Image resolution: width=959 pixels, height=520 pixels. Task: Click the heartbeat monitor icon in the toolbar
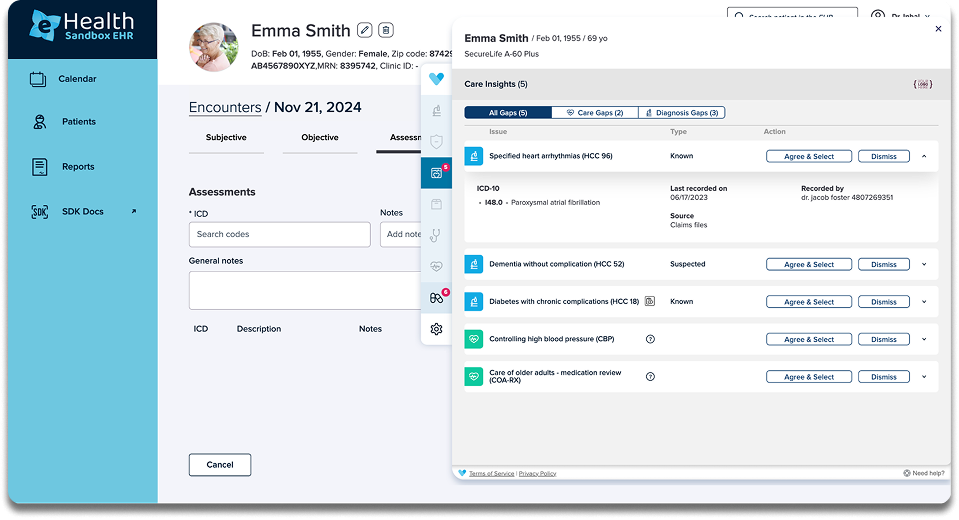pos(436,266)
